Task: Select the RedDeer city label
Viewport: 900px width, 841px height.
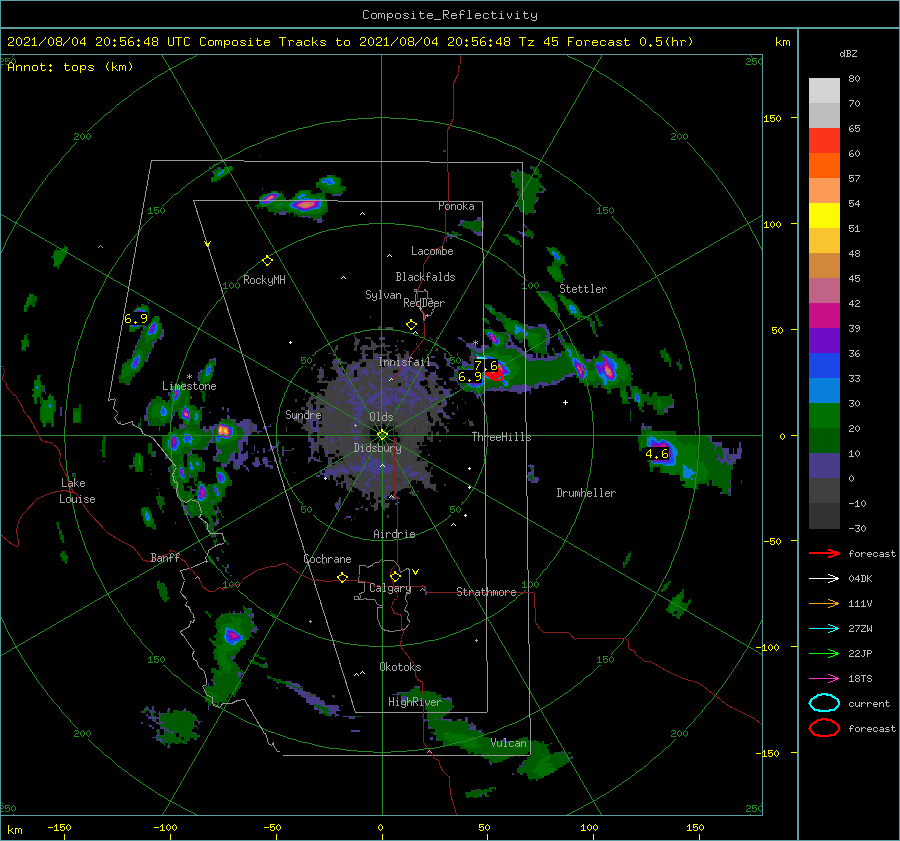Action: (424, 303)
